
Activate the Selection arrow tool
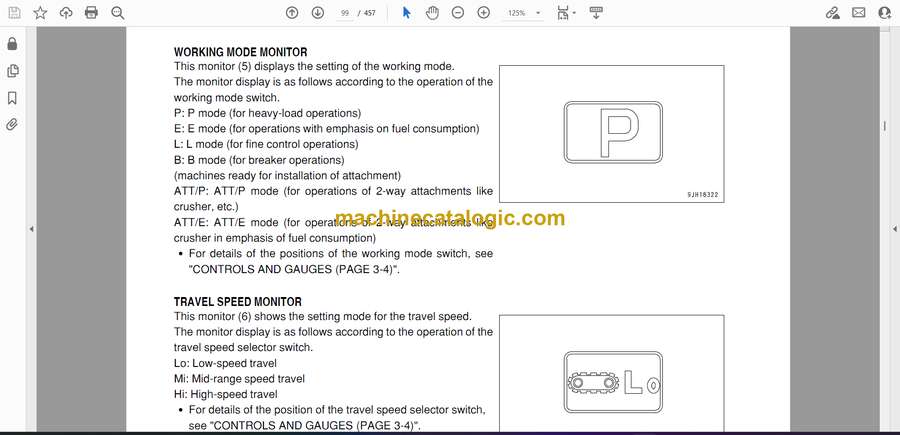tap(406, 13)
